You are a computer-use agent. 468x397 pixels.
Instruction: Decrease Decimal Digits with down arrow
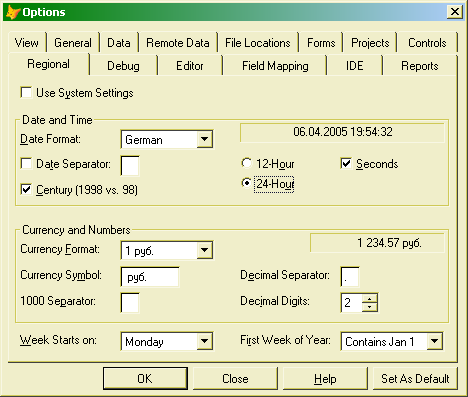369,307
